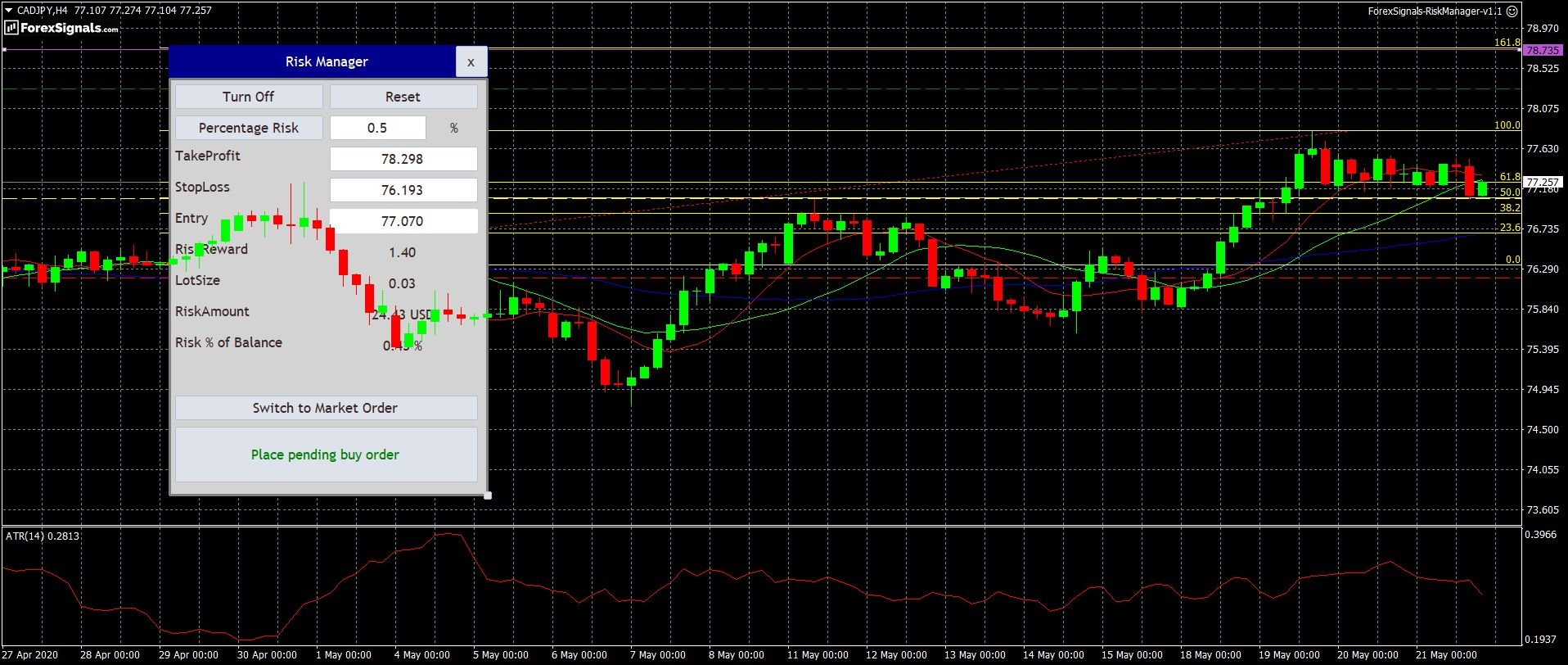Click the Risk Manager panel resize handle

tap(488, 495)
